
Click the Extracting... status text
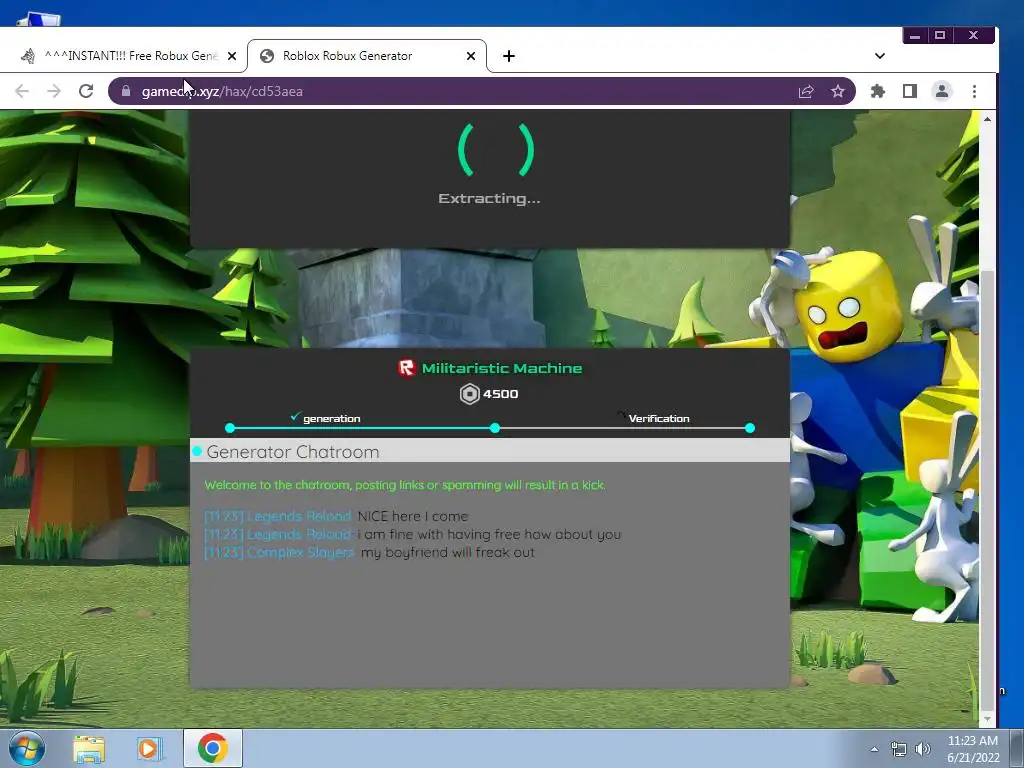[x=489, y=199]
